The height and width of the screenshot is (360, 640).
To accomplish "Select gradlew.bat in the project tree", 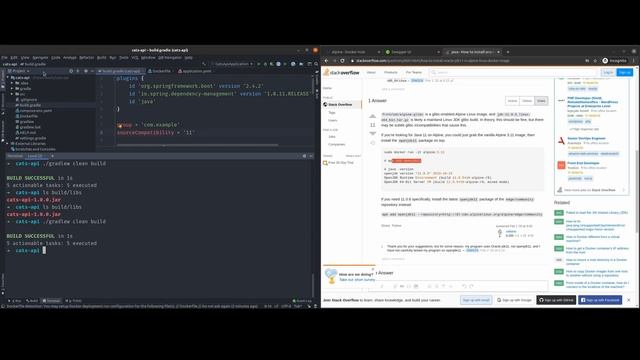I will coord(29,127).
